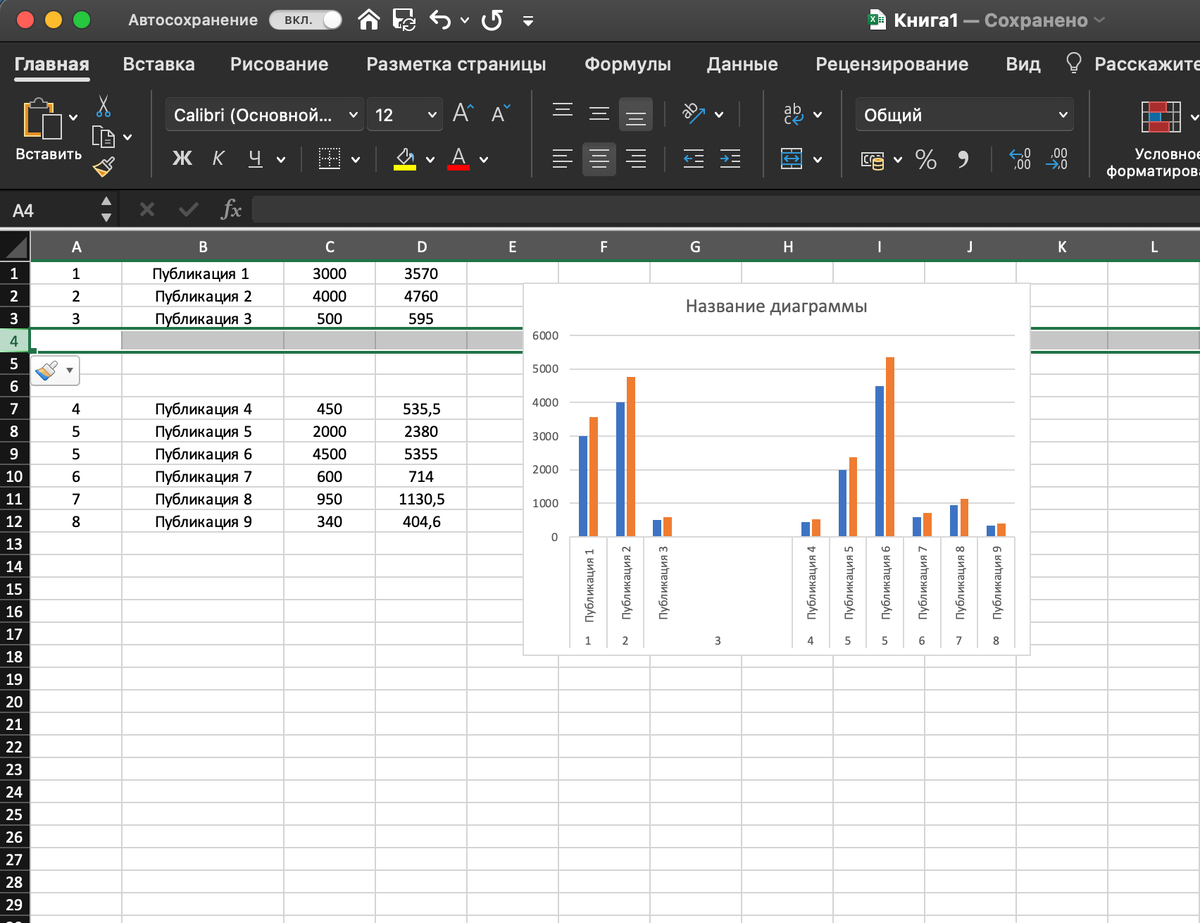
Task: Click the fx insert function button
Action: (230, 210)
